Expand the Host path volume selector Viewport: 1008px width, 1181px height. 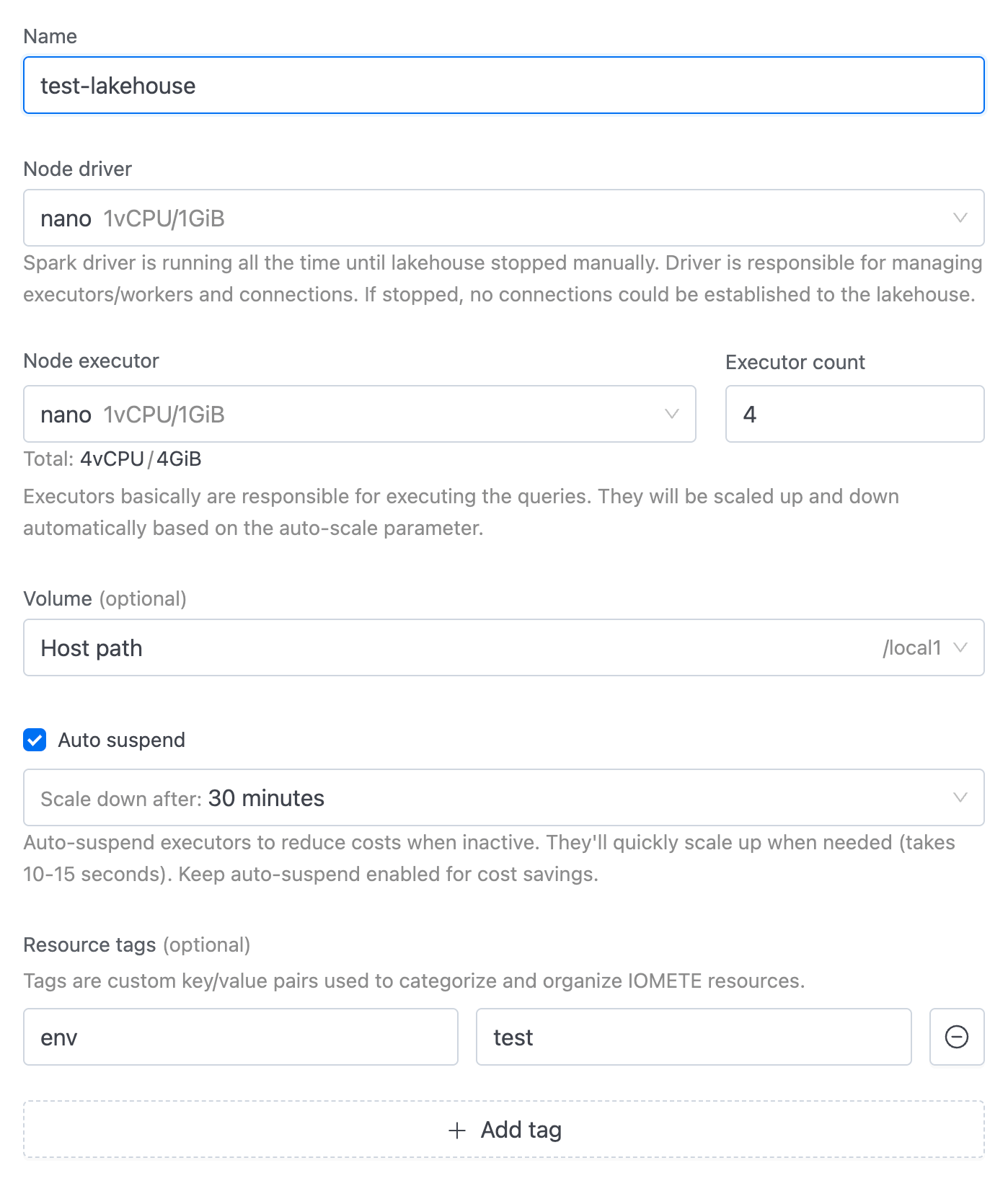point(504,647)
